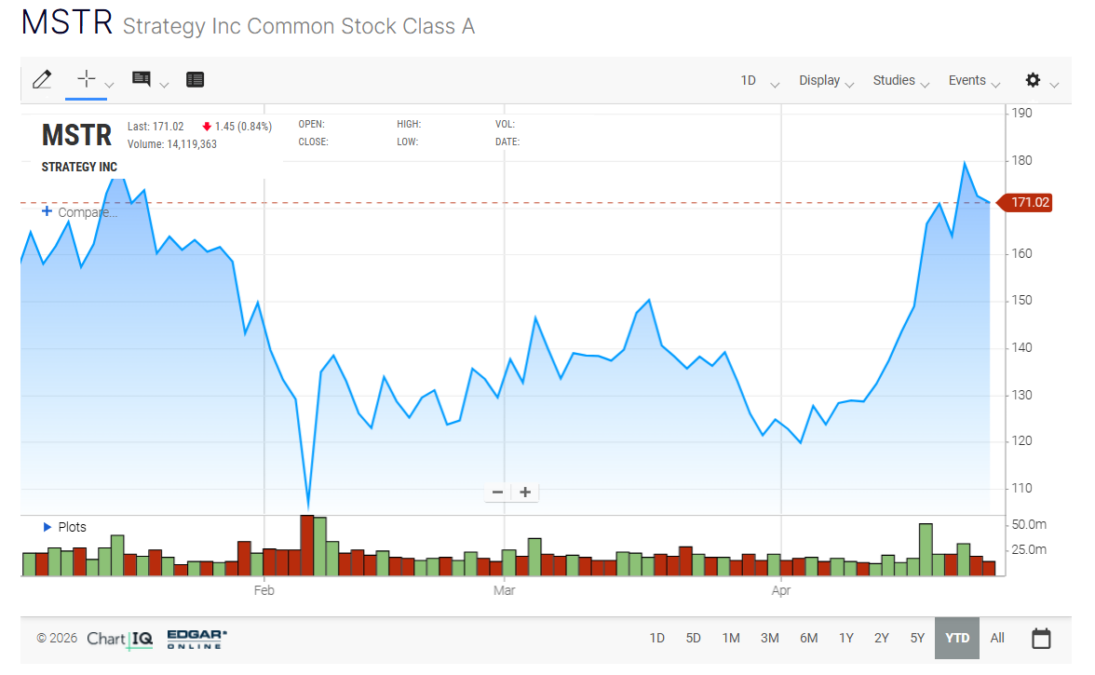Zoom in with the plus button
The height and width of the screenshot is (675, 1095).
coord(525,492)
